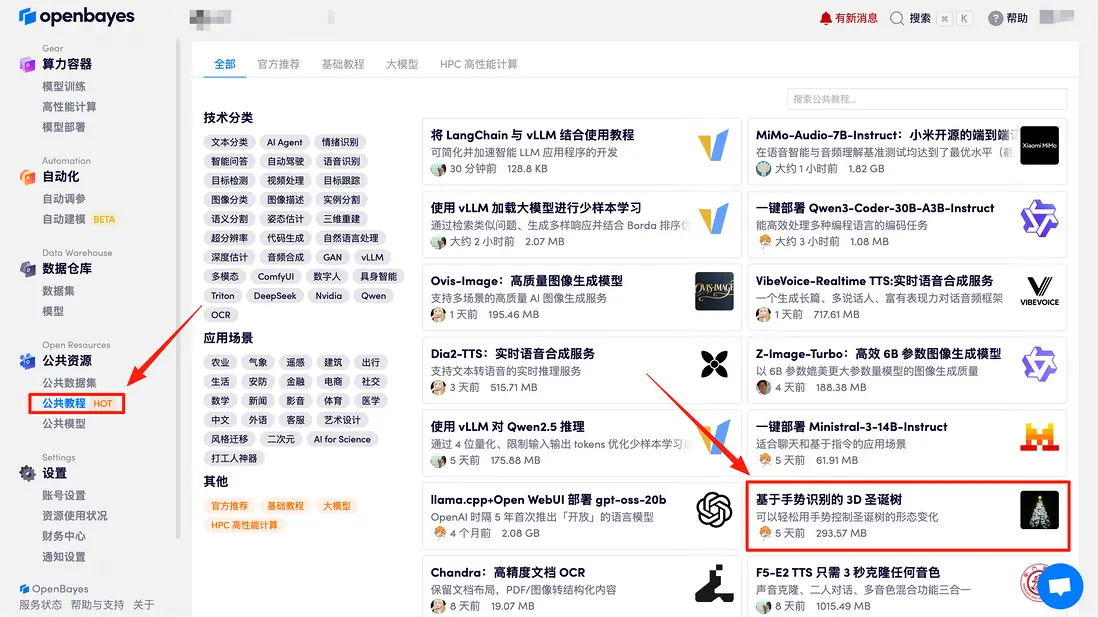The width and height of the screenshot is (1098, 617).
Task: Click the OpenAI logo on gpt-oss-20b card
Action: [714, 510]
